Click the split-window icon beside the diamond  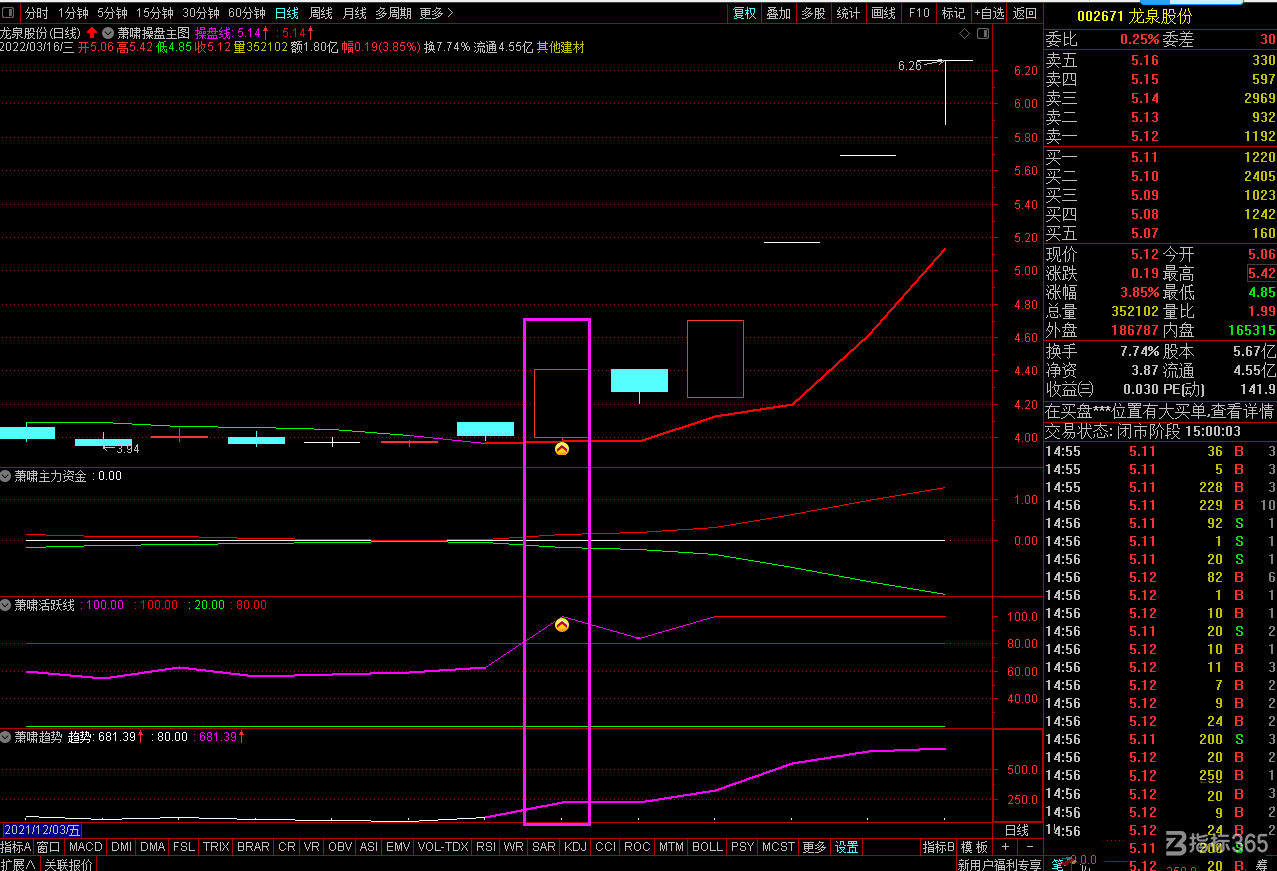coord(982,33)
